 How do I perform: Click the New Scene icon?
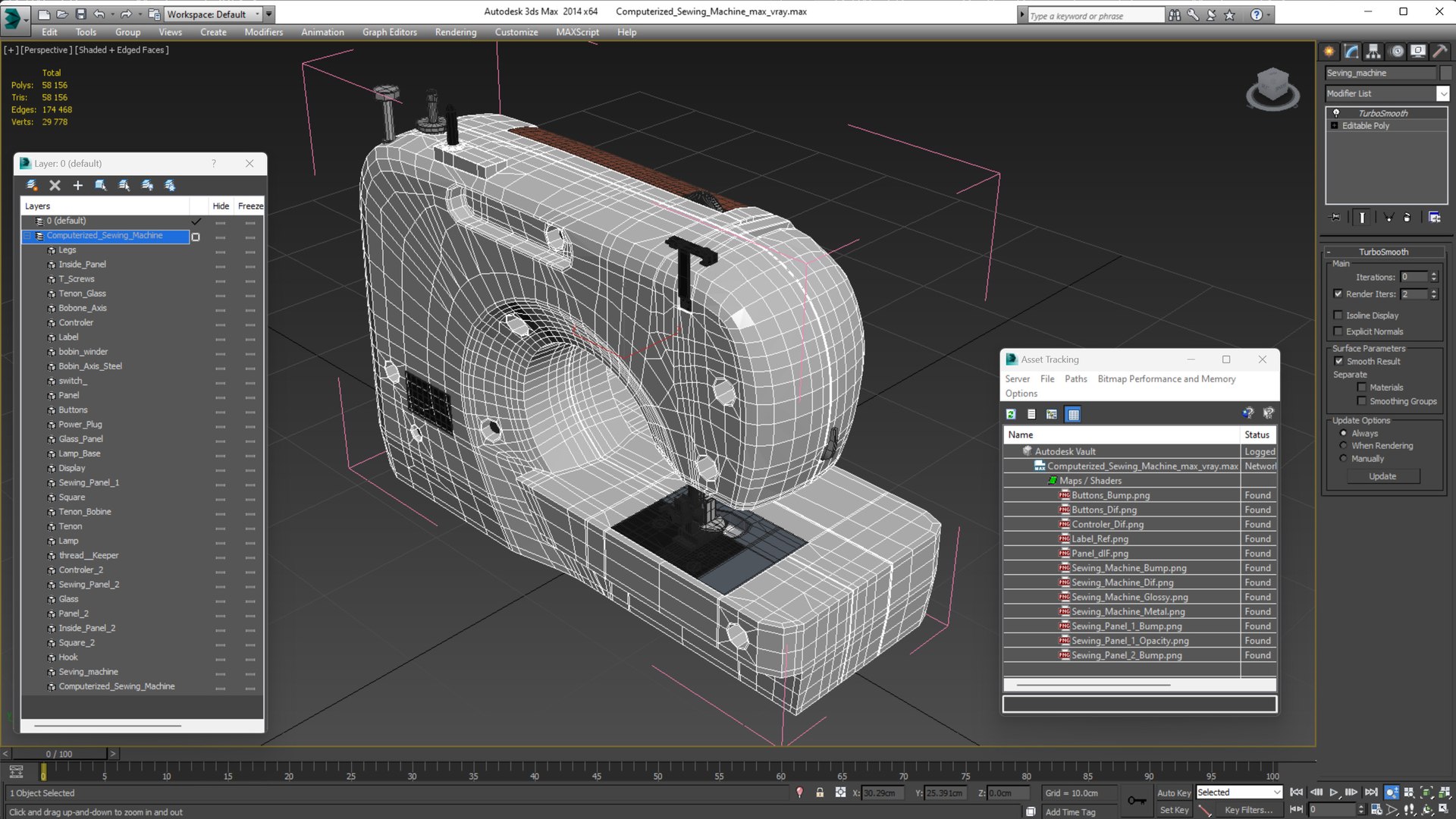tap(44, 14)
